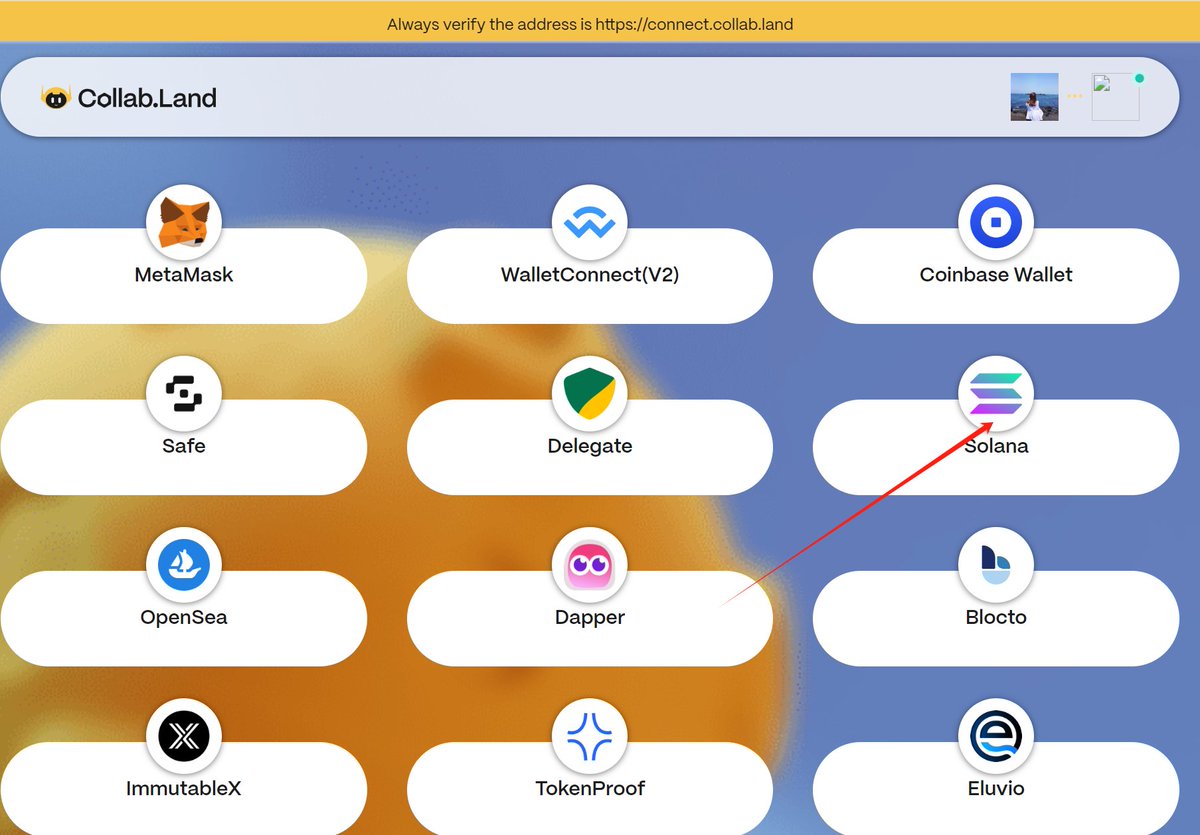Click the TokenProof star icon
This screenshot has width=1200, height=835.
590,738
